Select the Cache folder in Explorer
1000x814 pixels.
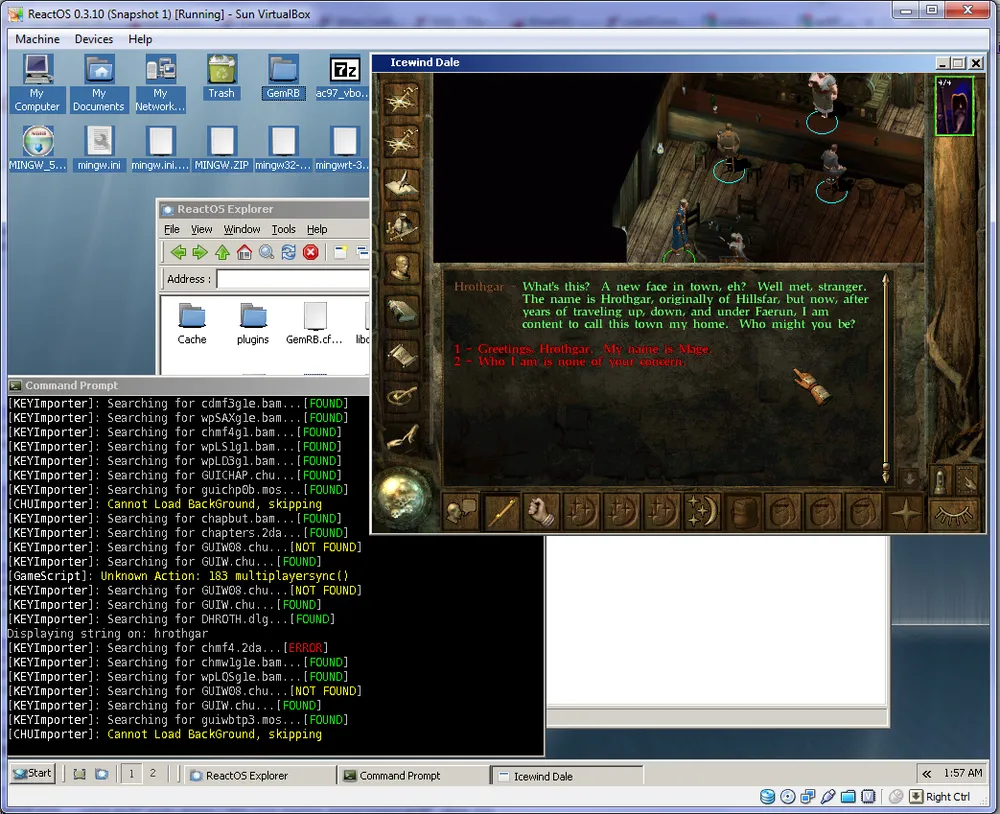click(192, 324)
